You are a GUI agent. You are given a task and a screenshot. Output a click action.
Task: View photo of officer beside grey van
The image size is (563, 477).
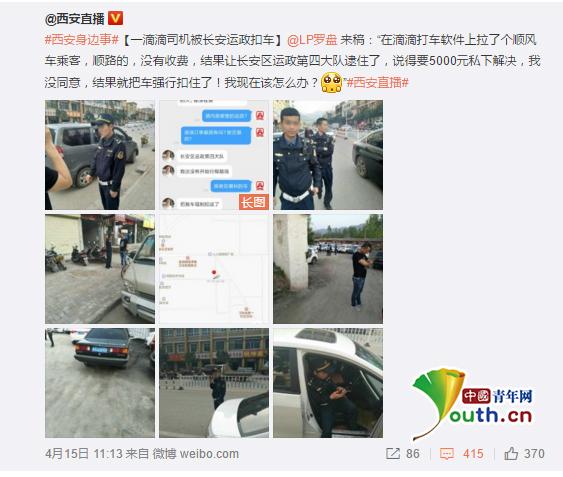tap(100, 155)
